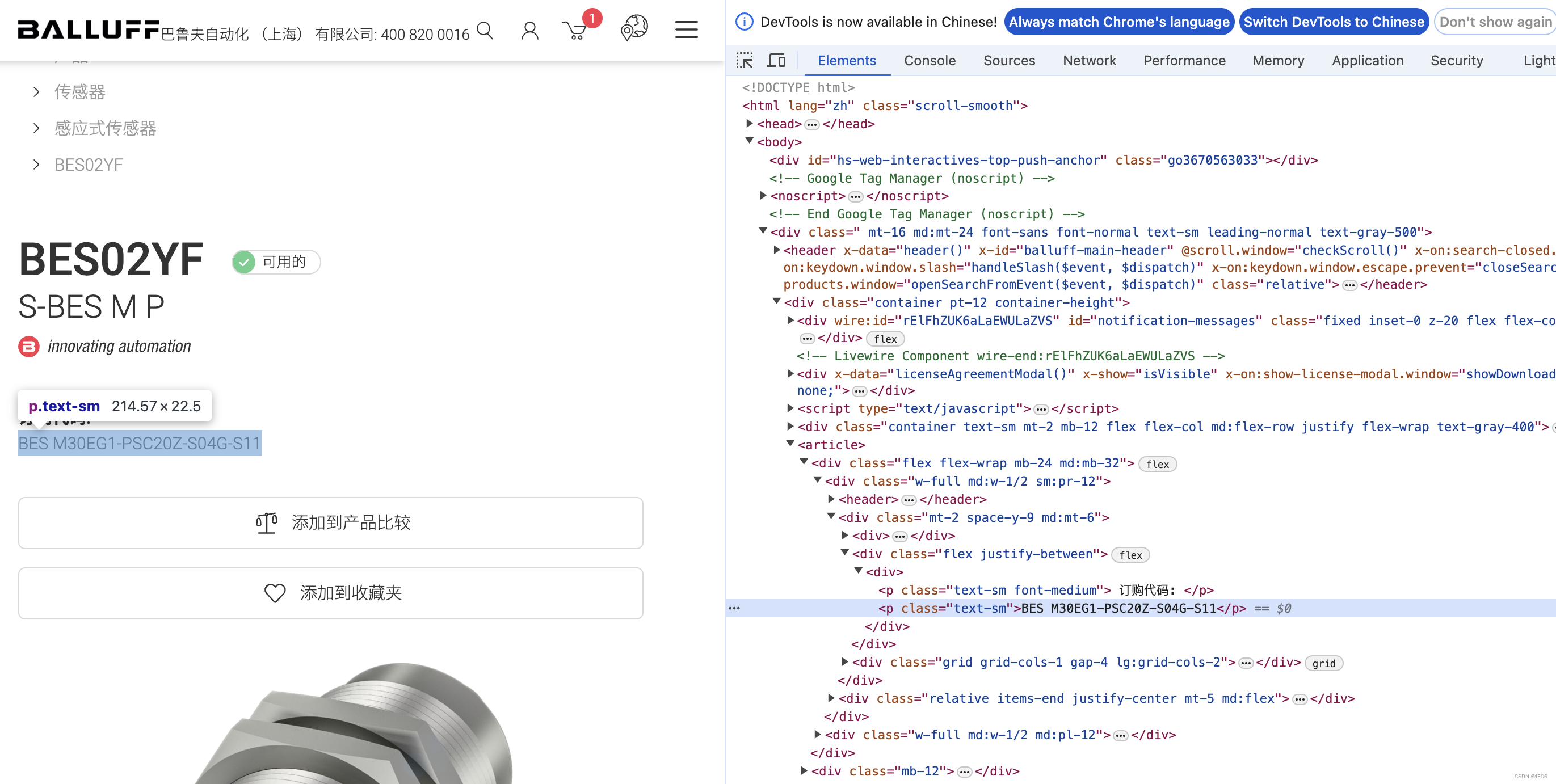Activate the inspect element selector icon
The width and height of the screenshot is (1556, 784).
point(744,60)
